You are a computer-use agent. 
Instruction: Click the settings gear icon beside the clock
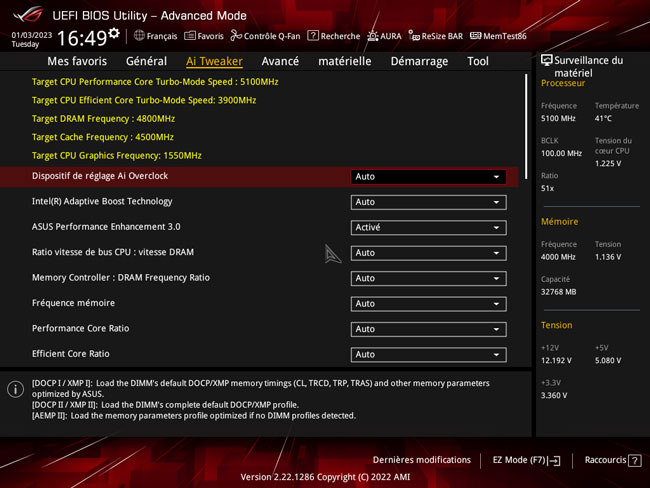pos(114,34)
